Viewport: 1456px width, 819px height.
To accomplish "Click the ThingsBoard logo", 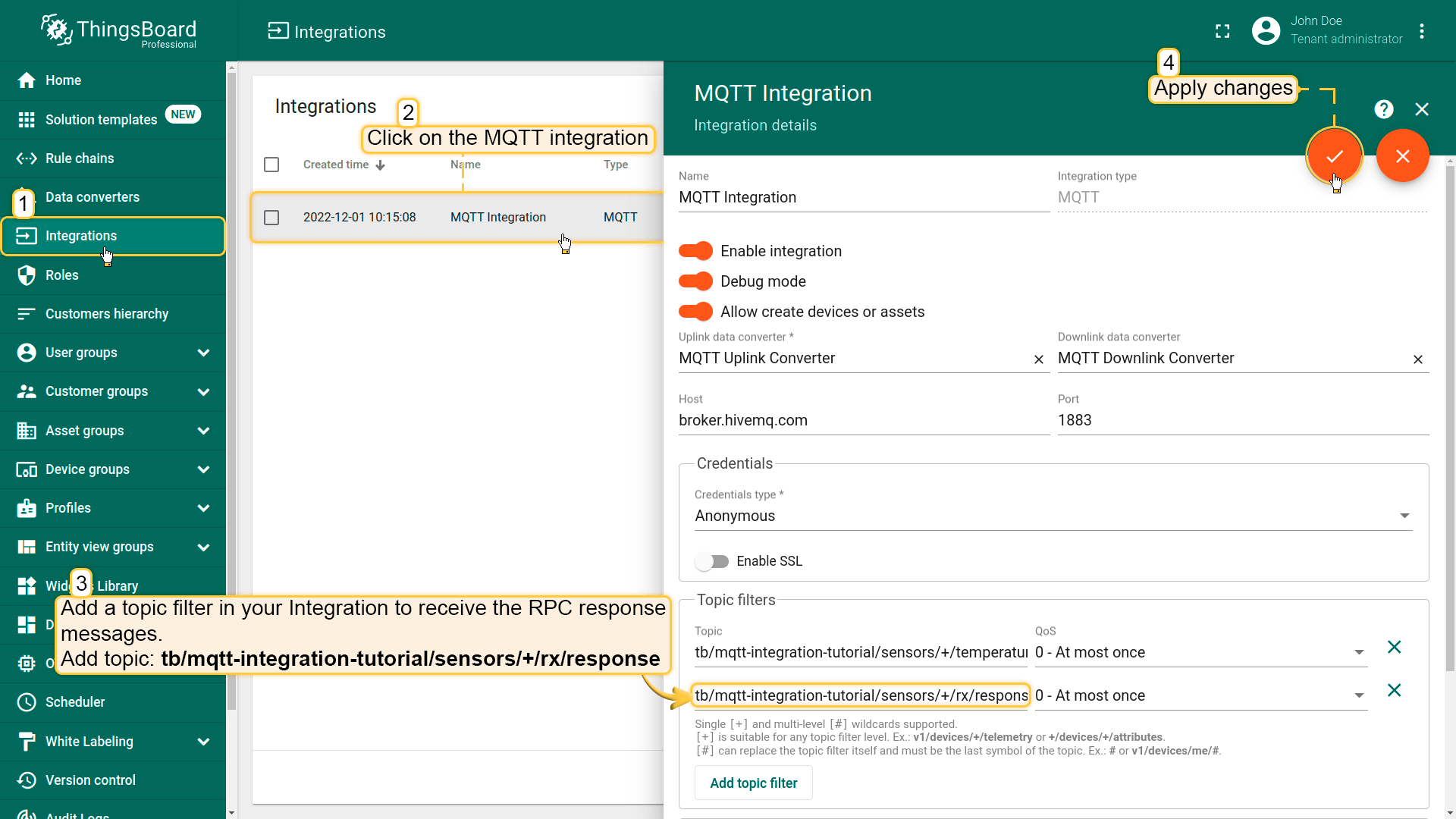I will coord(118,31).
